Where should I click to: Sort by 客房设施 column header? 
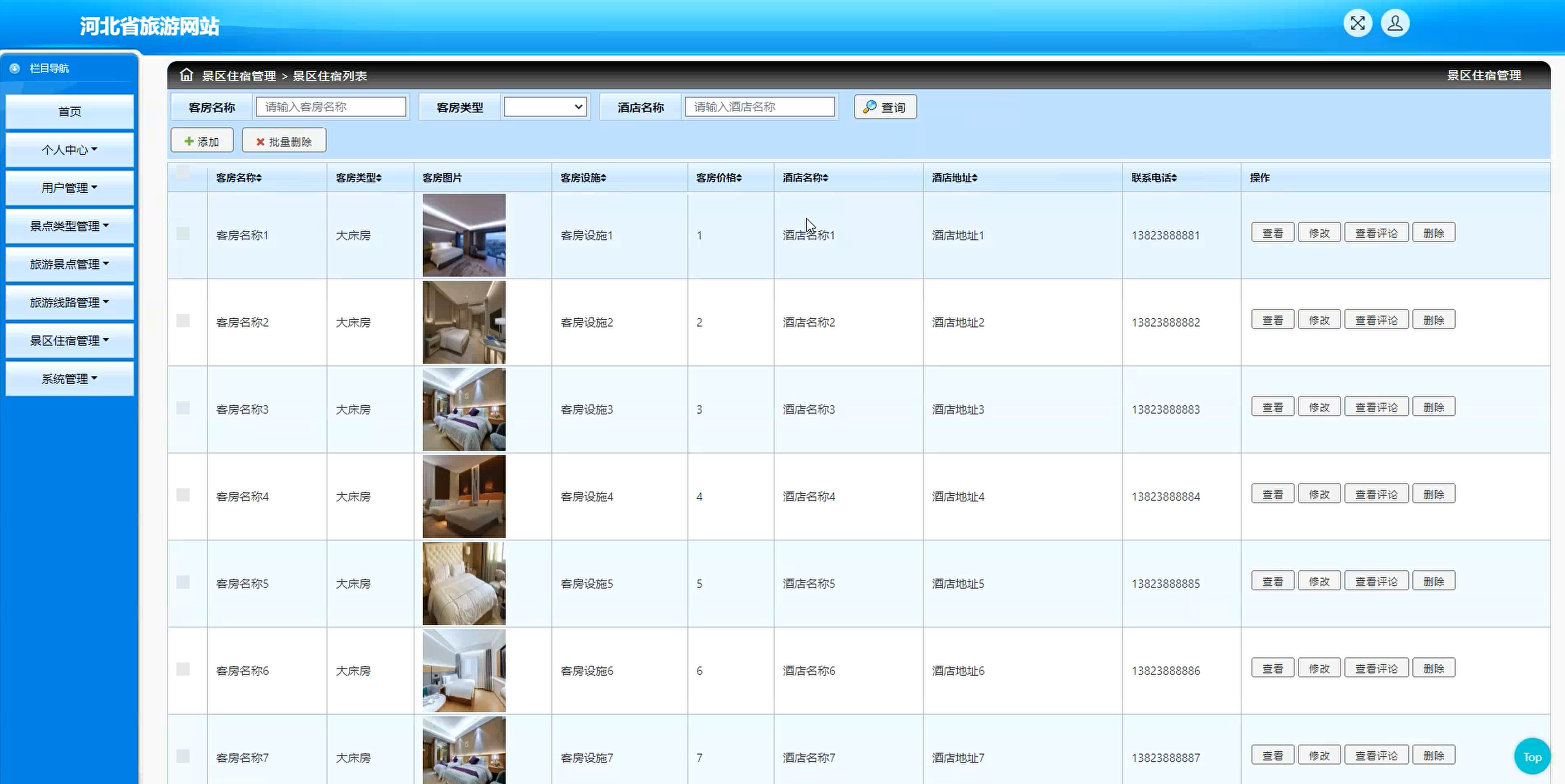coord(583,177)
